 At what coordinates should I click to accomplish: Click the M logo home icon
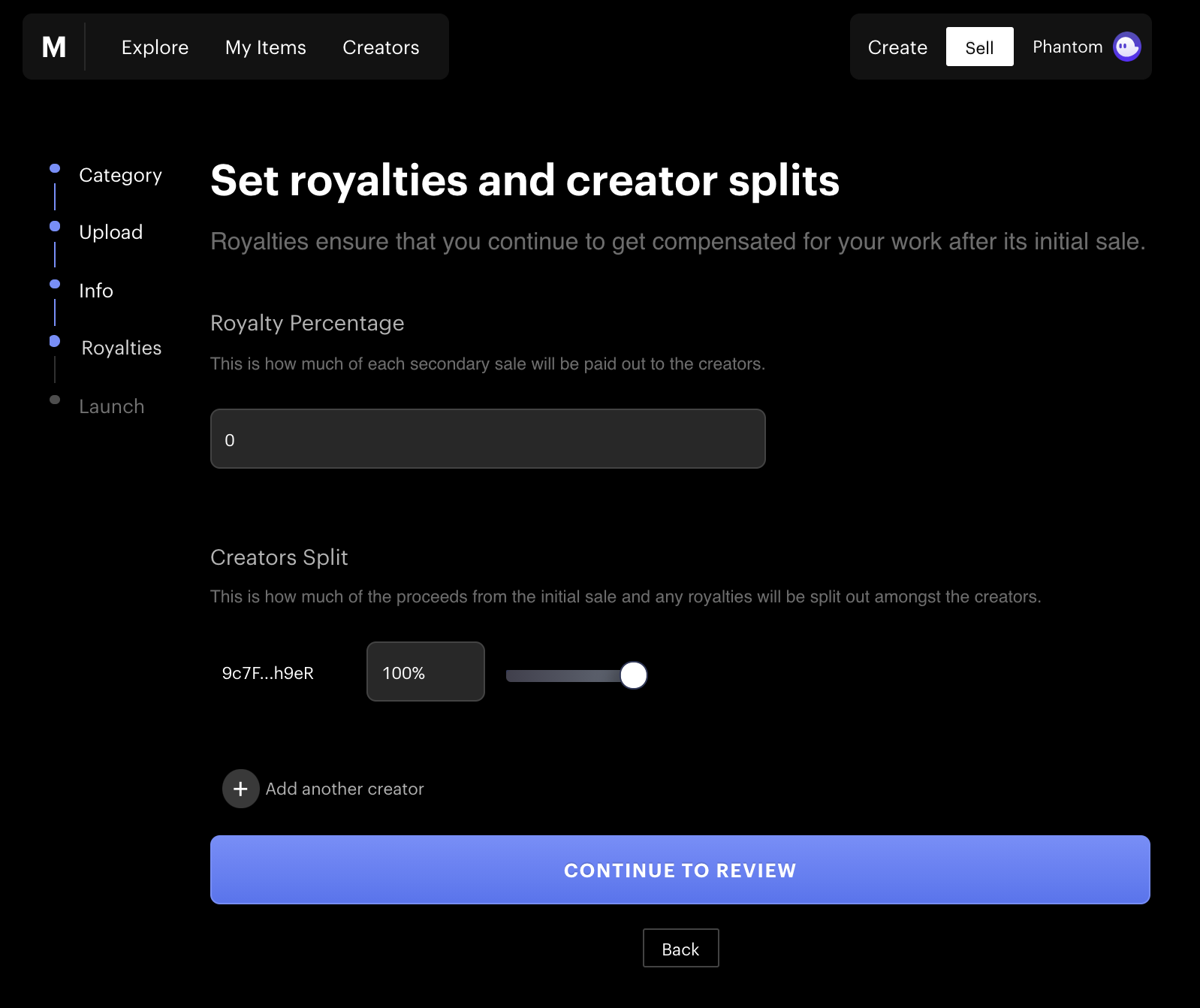[54, 47]
